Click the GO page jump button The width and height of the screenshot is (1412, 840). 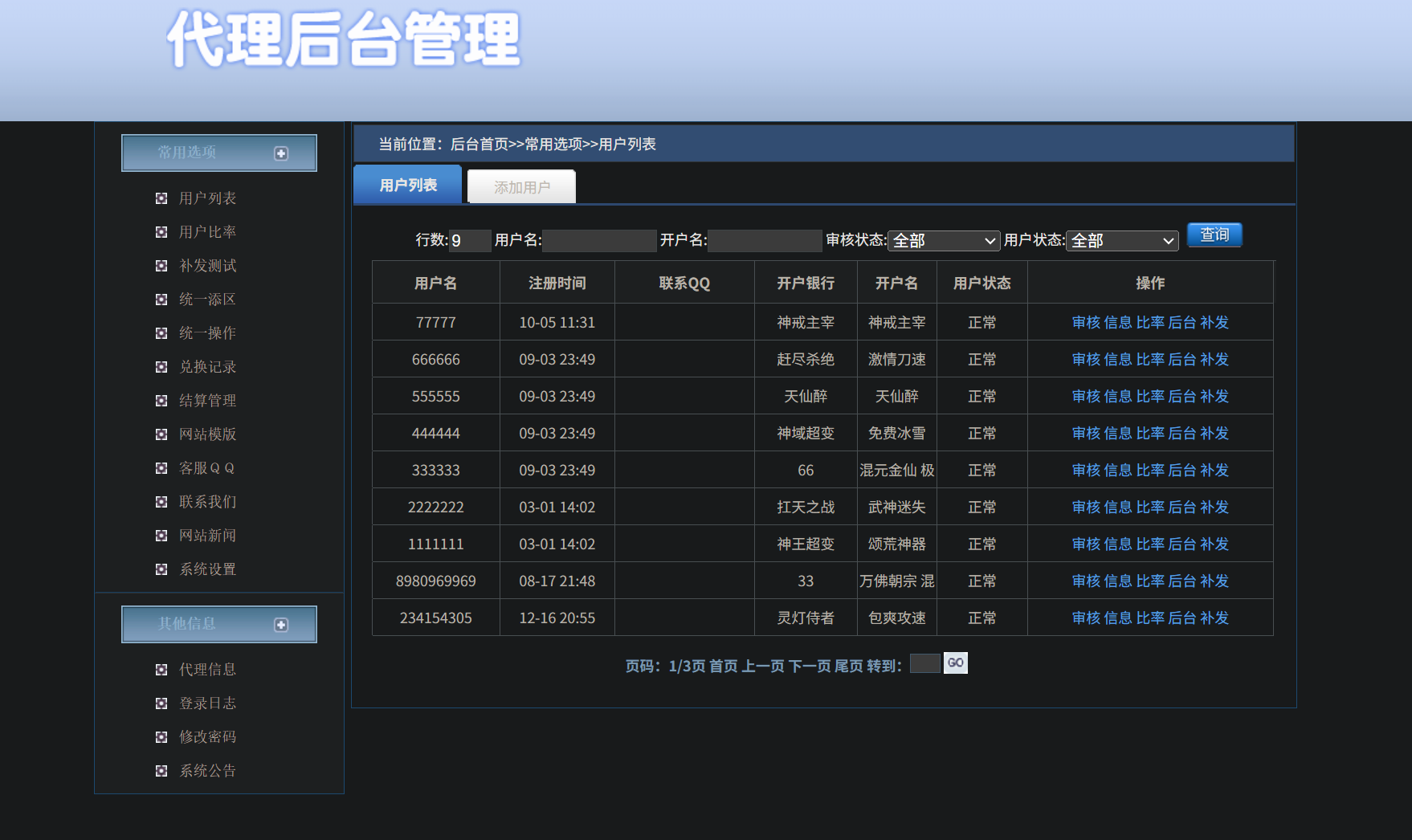(955, 663)
